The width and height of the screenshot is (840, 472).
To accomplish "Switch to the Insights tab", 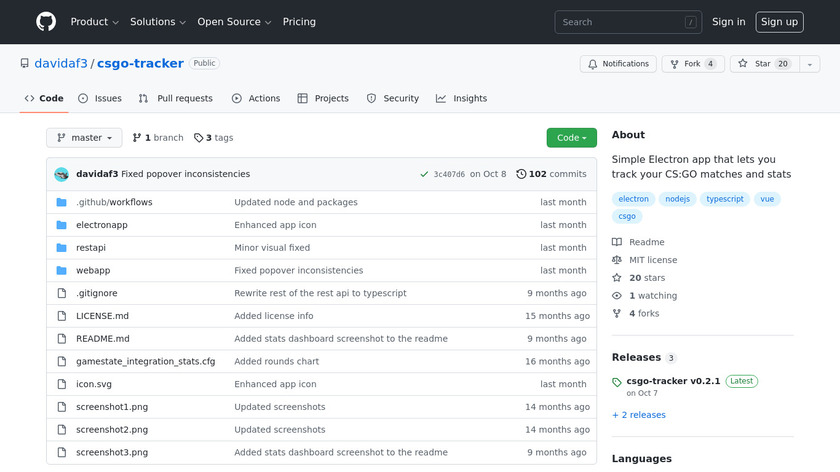I will click(x=461, y=99).
